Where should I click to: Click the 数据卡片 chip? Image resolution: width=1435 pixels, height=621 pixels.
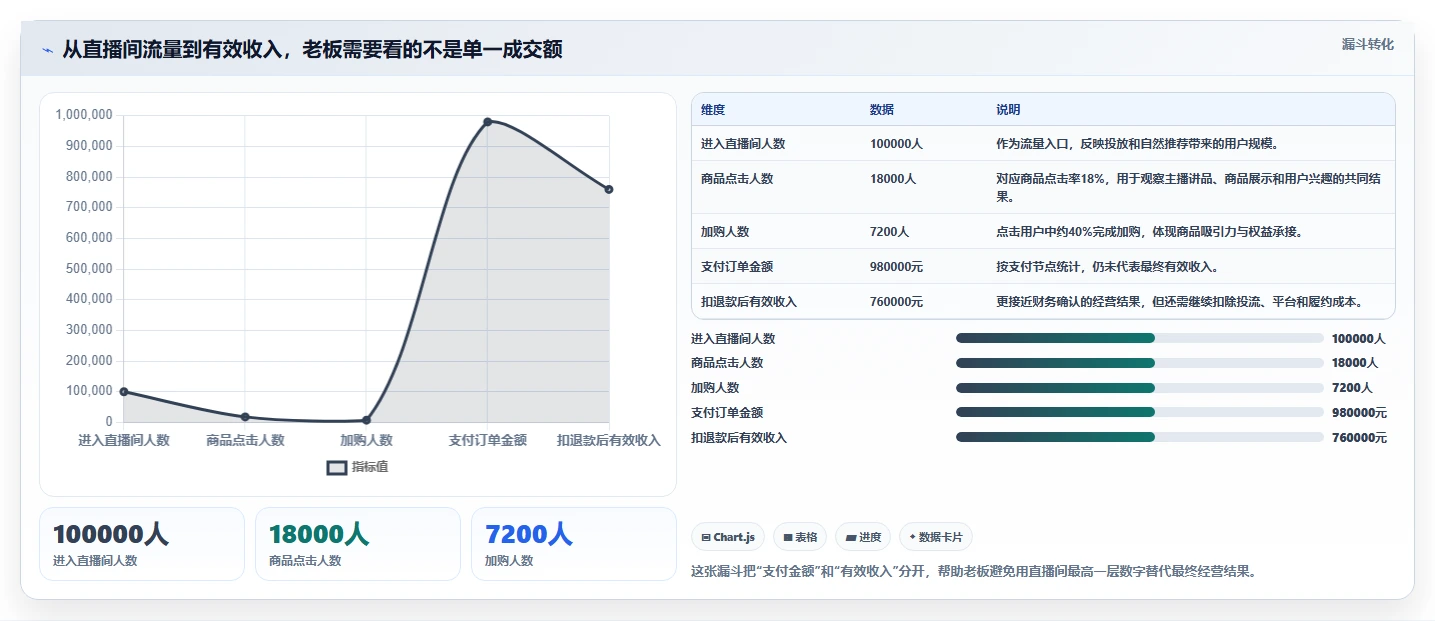[936, 537]
